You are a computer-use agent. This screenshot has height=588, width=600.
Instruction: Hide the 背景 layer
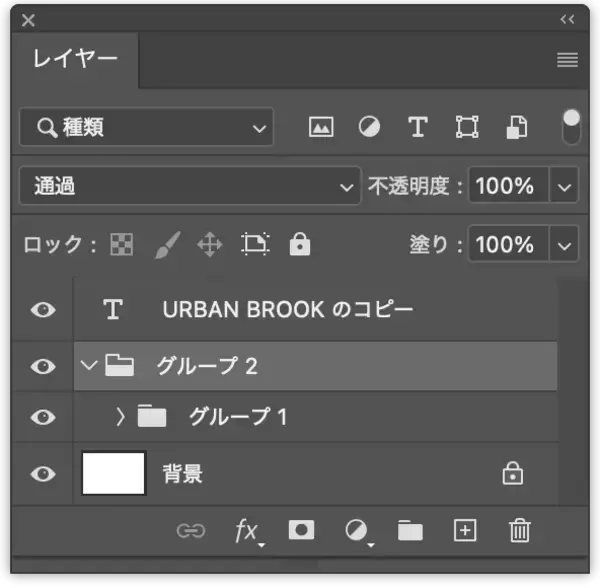(x=43, y=474)
